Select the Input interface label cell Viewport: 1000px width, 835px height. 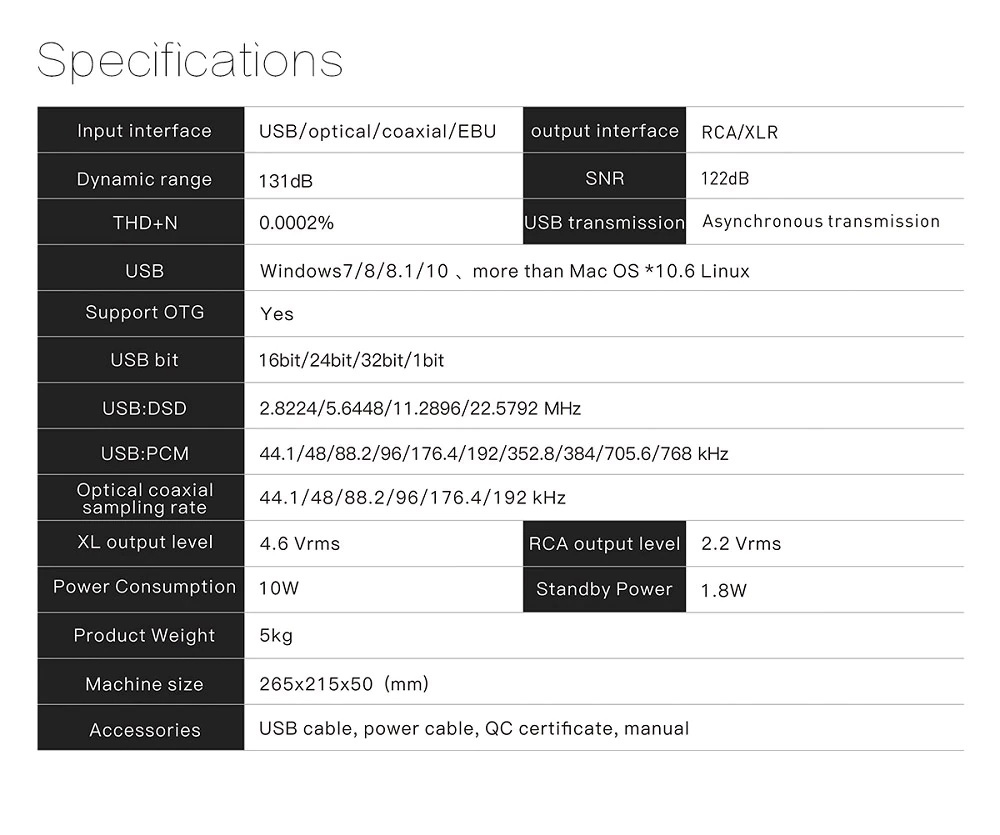coord(144,131)
